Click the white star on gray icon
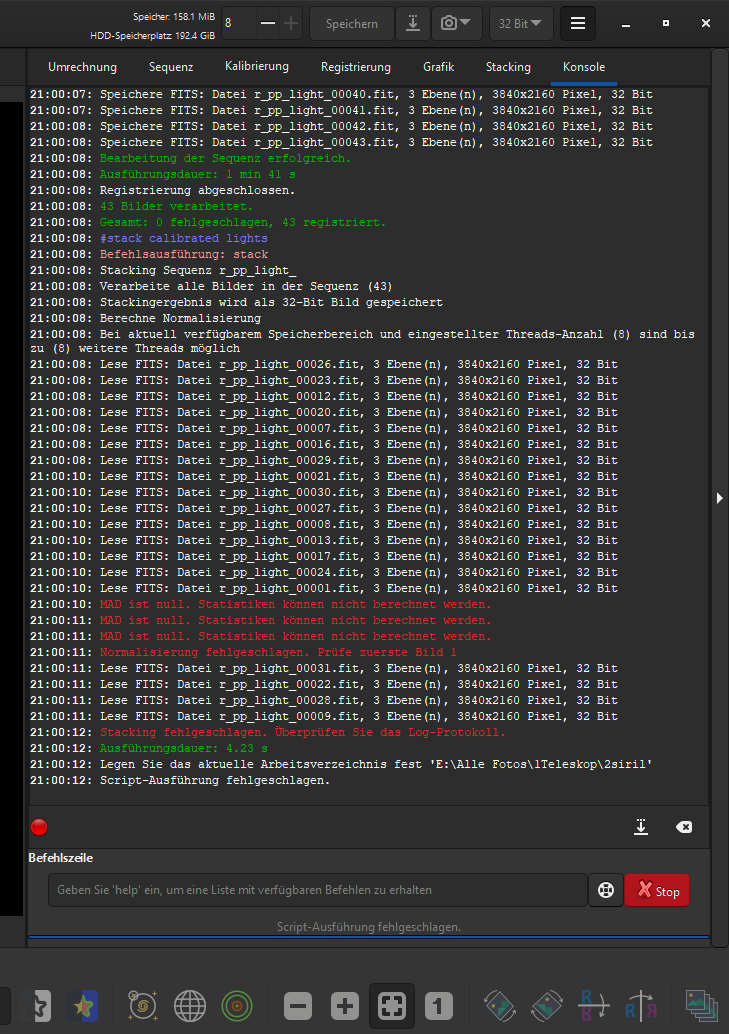The height and width of the screenshot is (1034, 729). tap(38, 1006)
